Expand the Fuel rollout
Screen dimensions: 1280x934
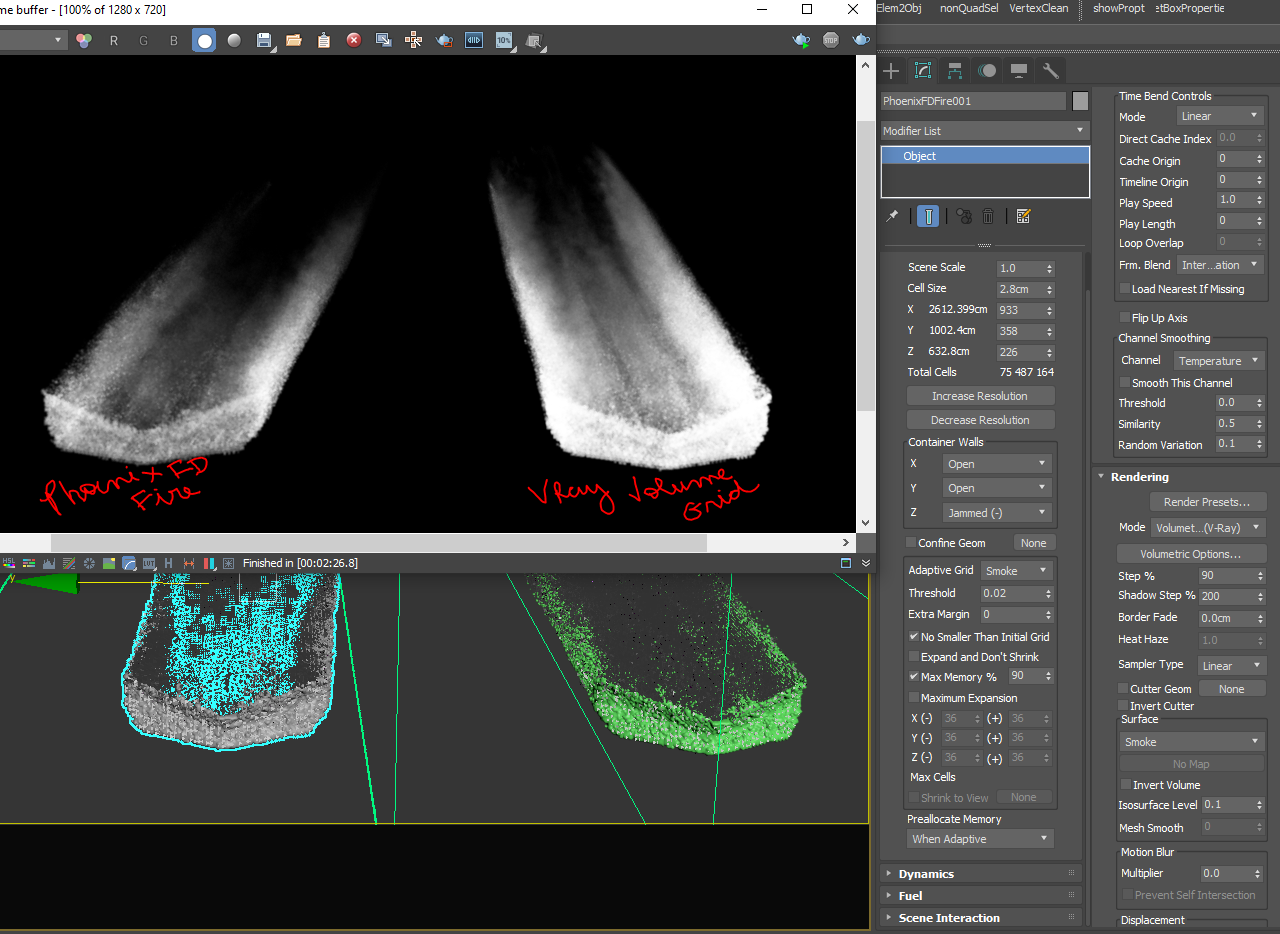point(981,896)
